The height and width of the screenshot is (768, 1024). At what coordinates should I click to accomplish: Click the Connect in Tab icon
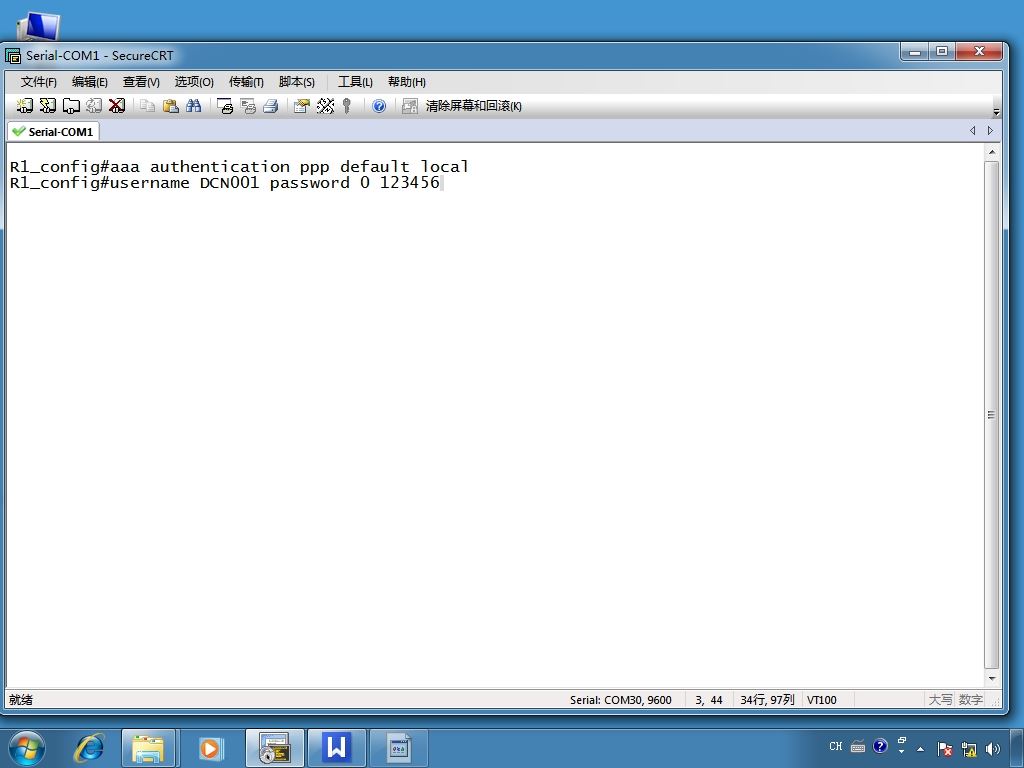[71, 106]
